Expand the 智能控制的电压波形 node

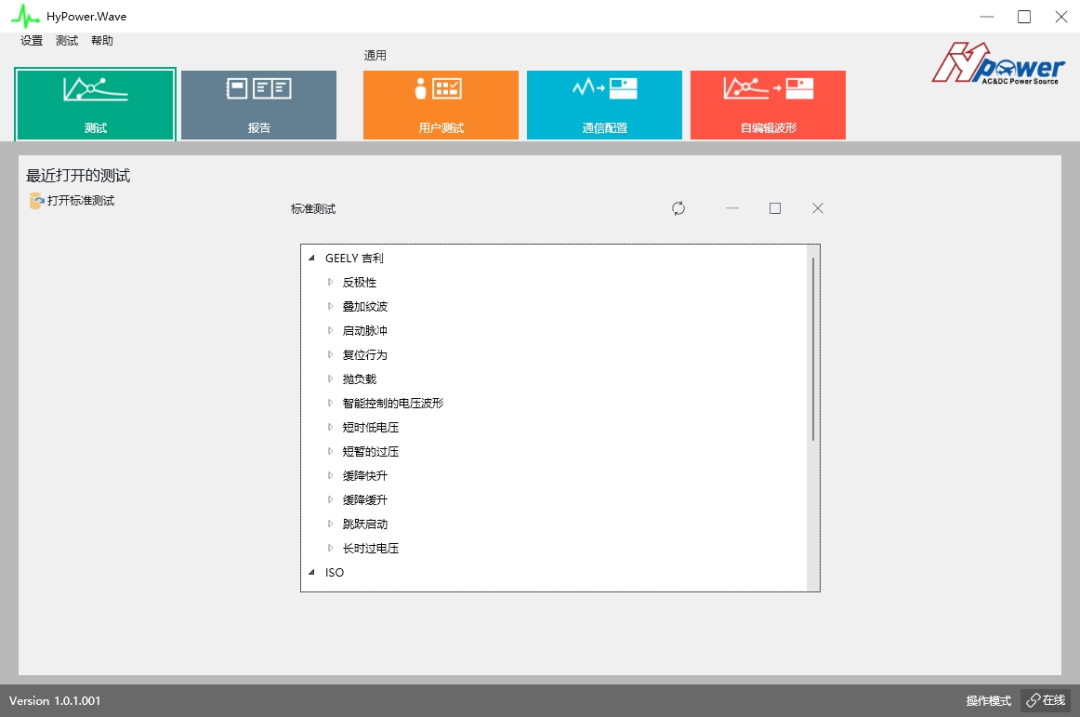tap(330, 402)
